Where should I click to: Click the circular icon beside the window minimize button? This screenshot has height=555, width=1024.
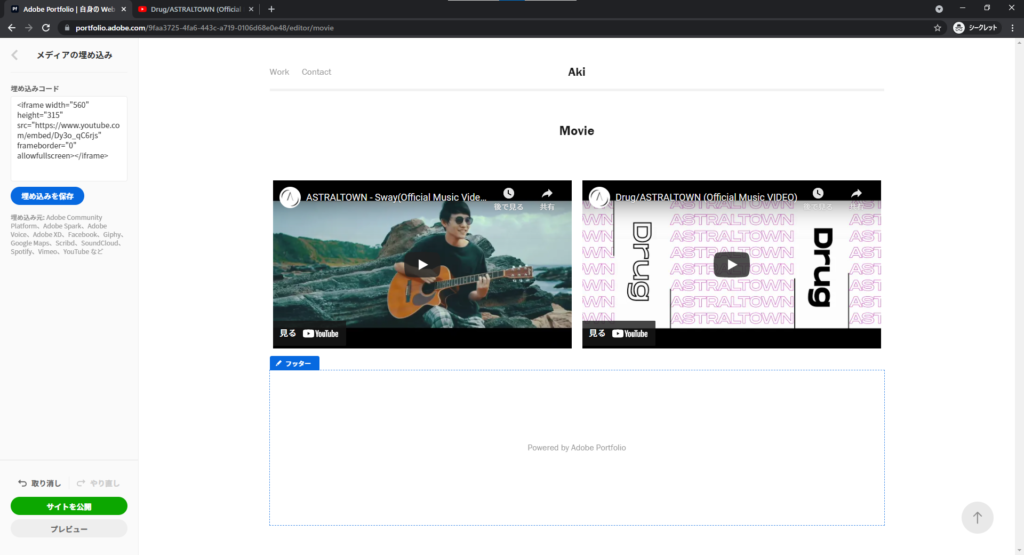pos(938,9)
